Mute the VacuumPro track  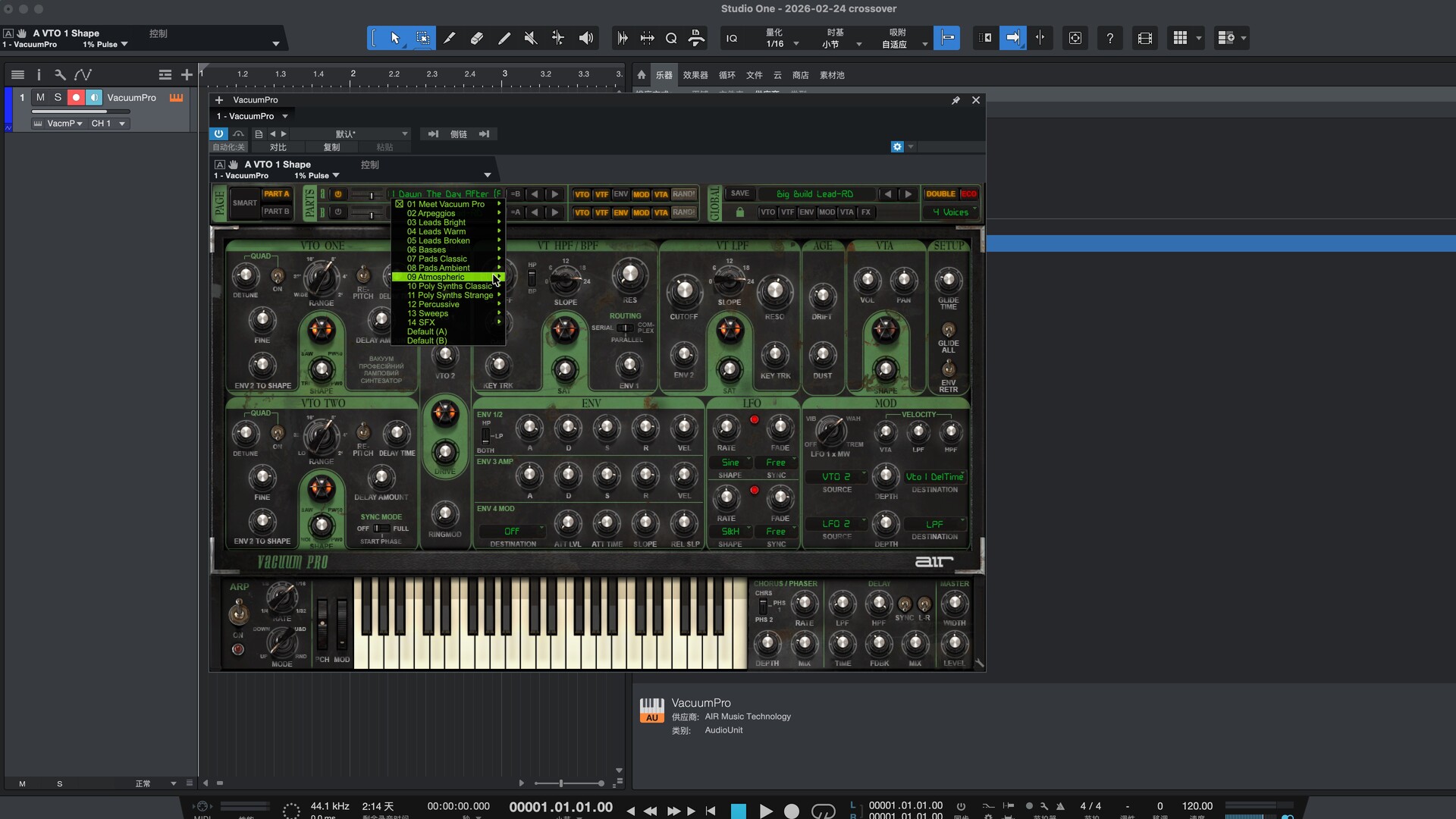tap(40, 97)
